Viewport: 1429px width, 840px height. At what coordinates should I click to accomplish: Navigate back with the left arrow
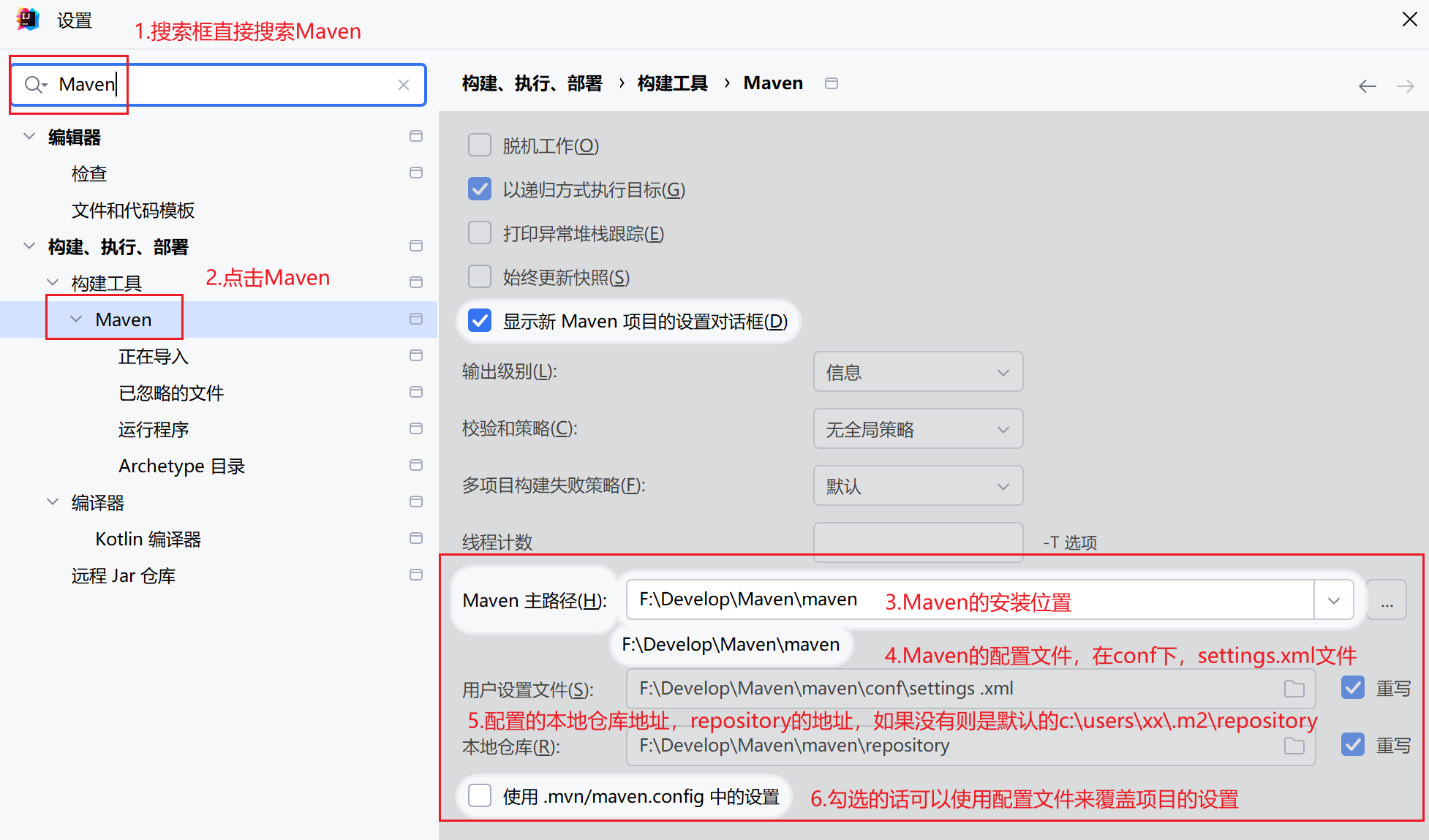pos(1368,86)
